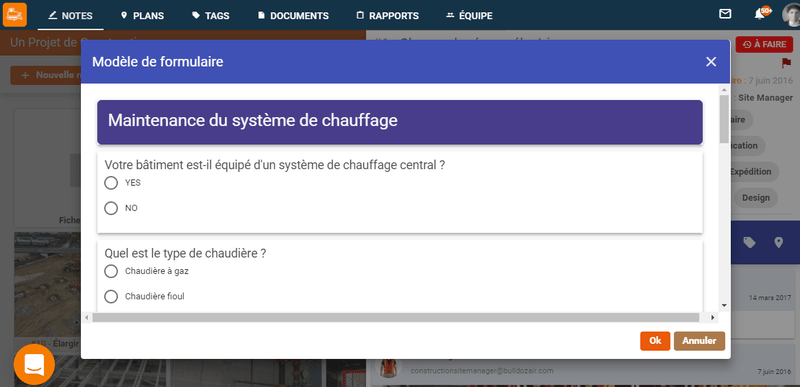Close the Modèle de formulaire dialog

711,62
